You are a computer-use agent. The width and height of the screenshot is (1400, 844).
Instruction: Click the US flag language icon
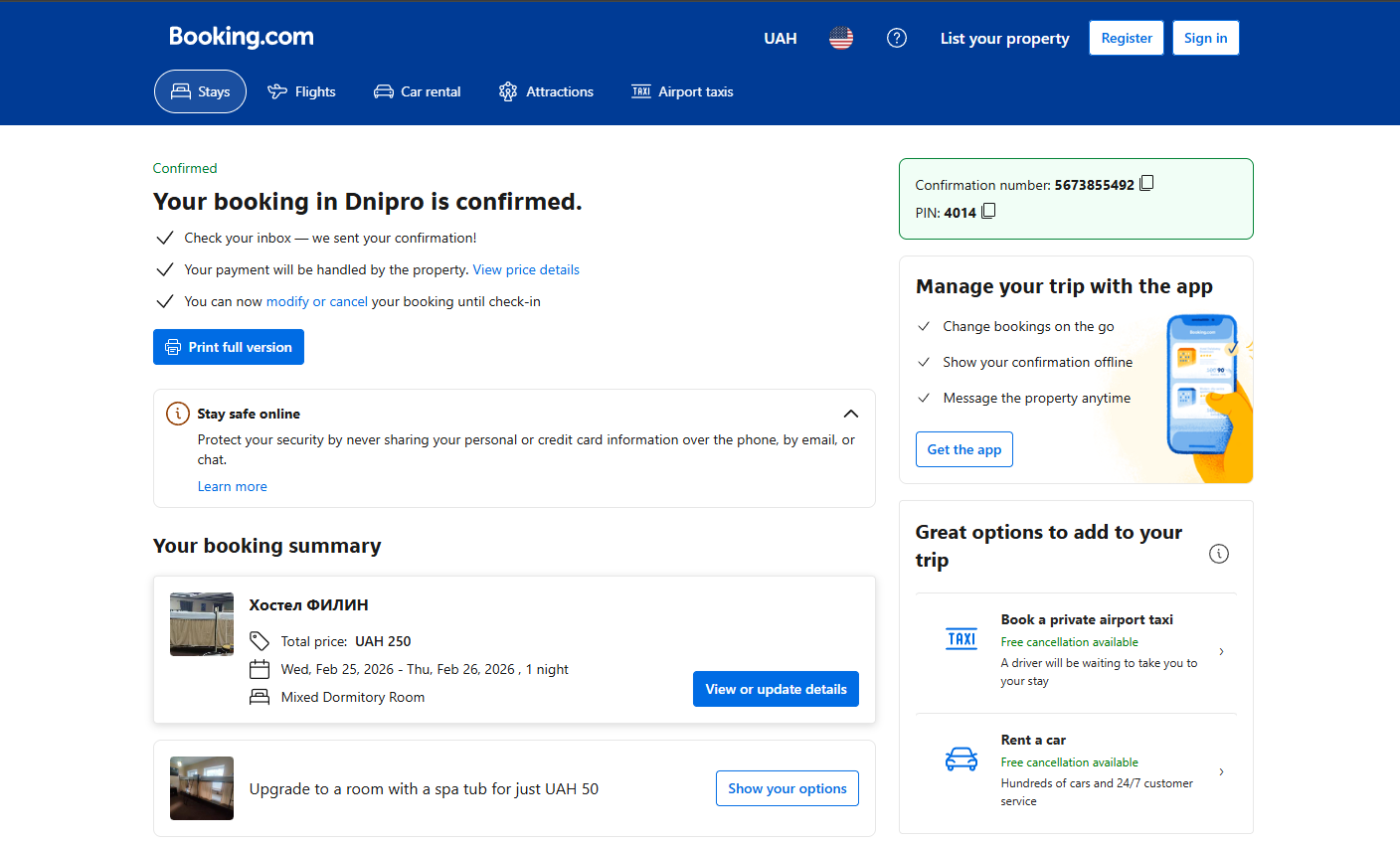click(841, 38)
